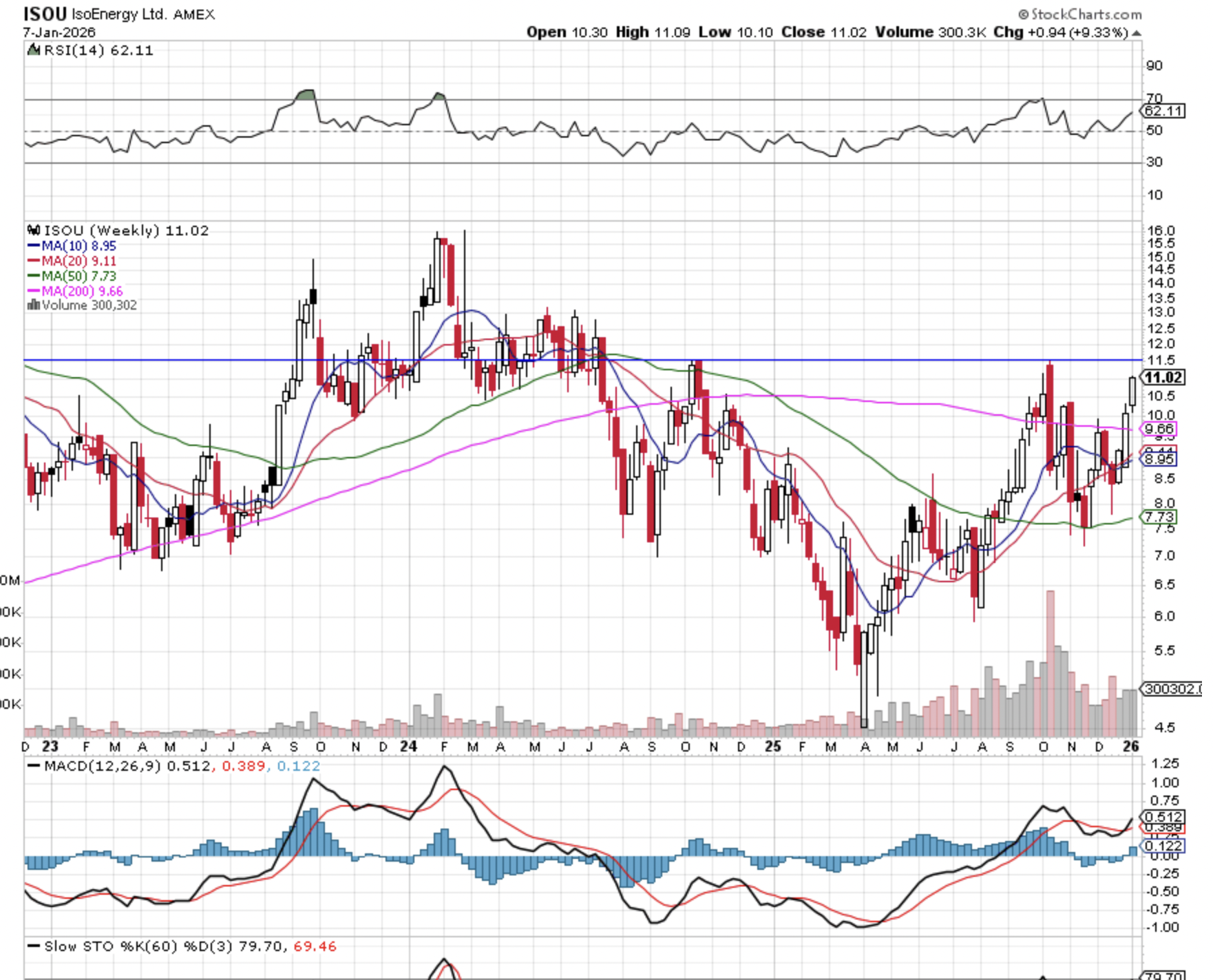Click the MACD black line legend marker
Viewport: 1213px width, 980px height.
pos(33,766)
